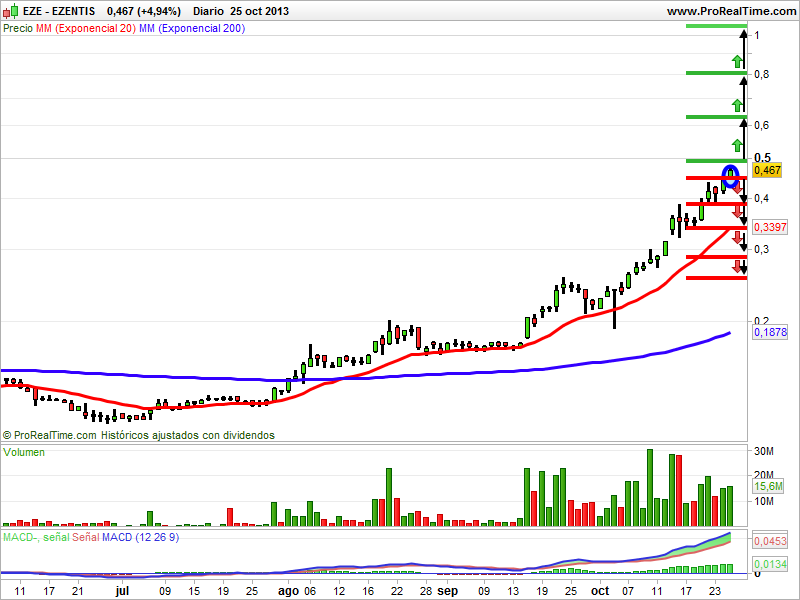This screenshot has width=800, height=600.
Task: Click the yellow 0,467 current price tag
Action: (x=767, y=170)
